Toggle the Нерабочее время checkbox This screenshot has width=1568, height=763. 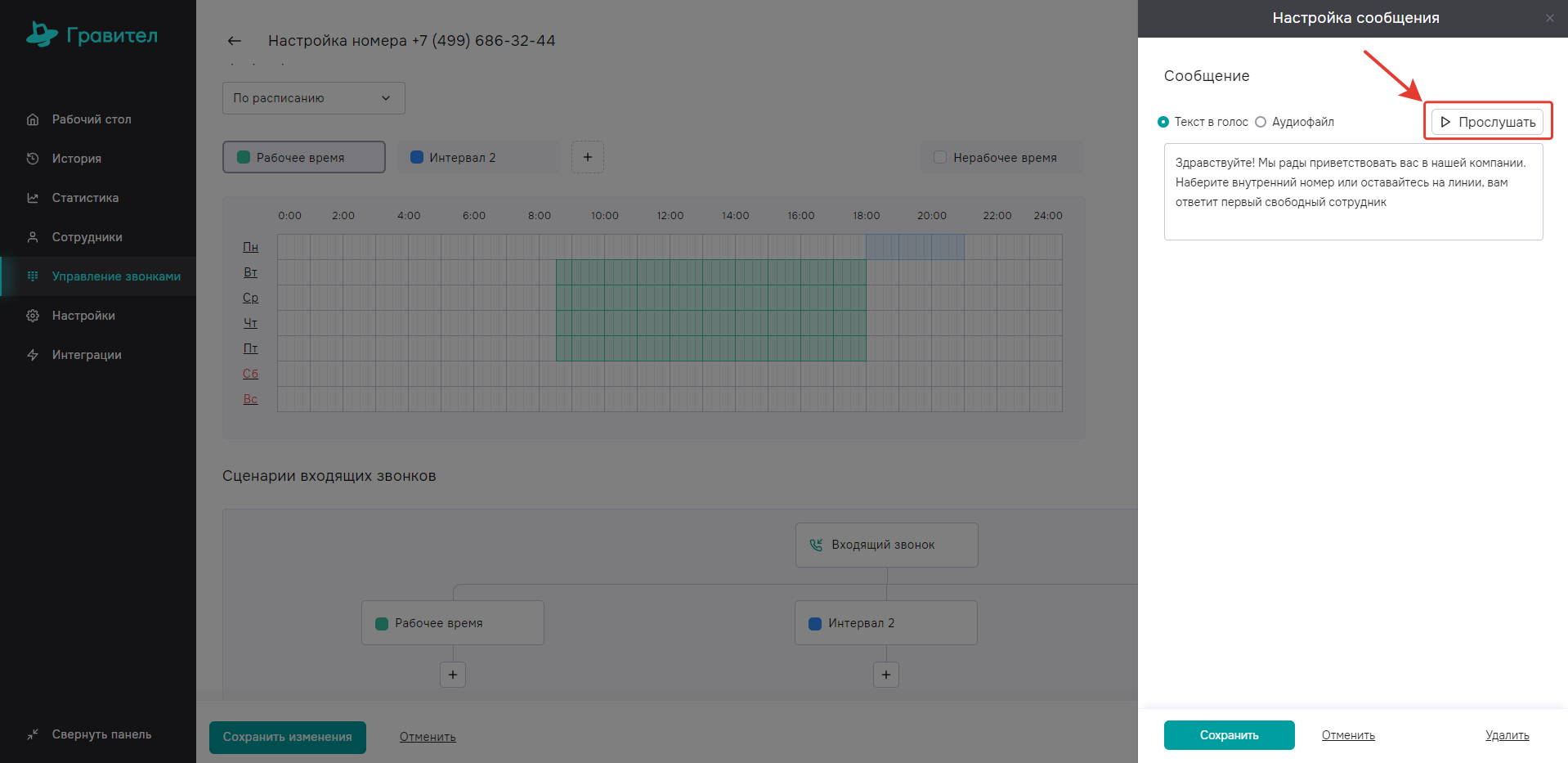(940, 157)
